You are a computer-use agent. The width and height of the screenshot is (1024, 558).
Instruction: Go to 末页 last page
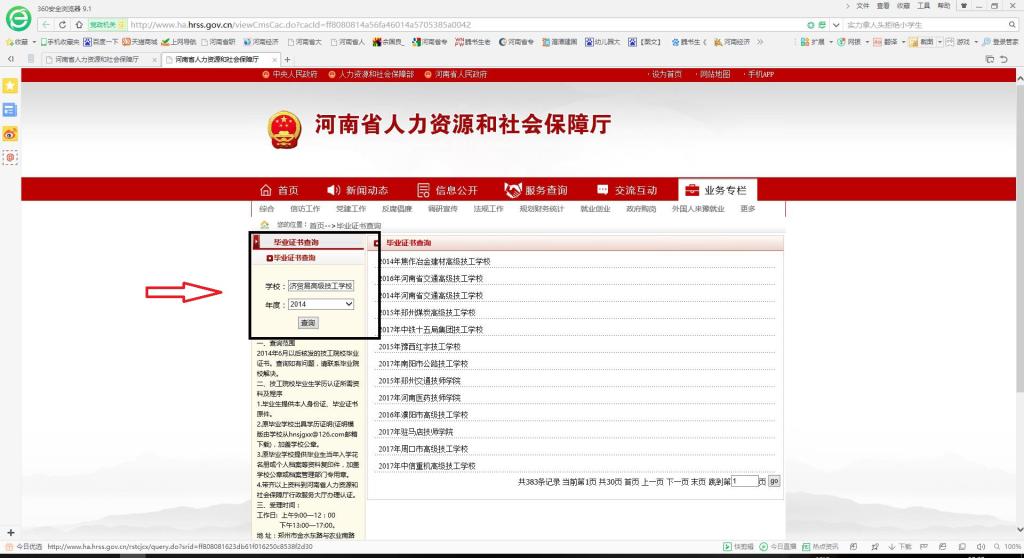698,482
